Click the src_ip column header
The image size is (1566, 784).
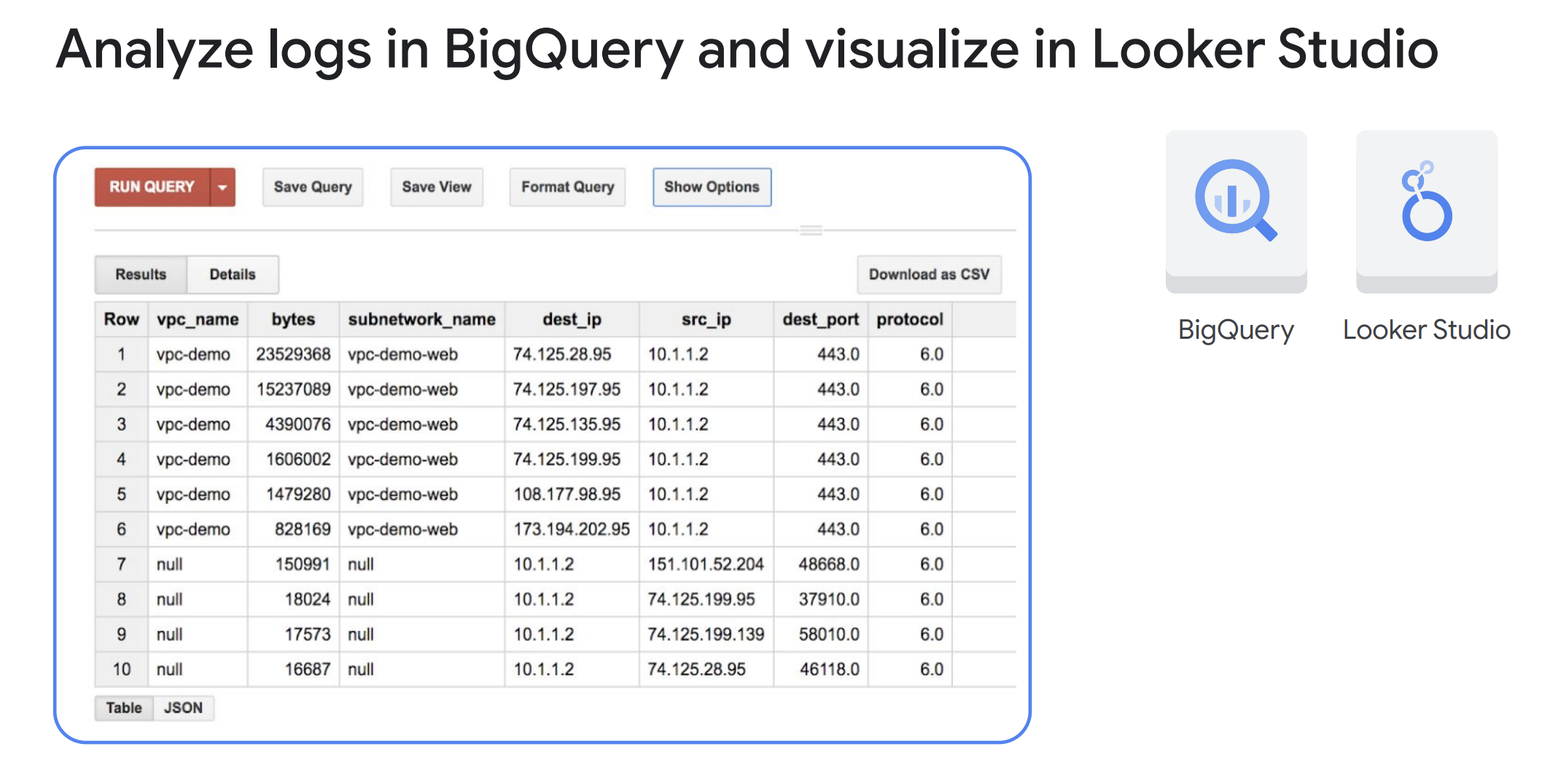click(706, 319)
